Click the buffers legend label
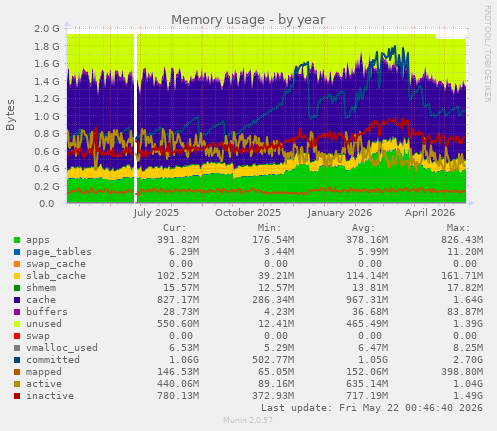Viewport: 497px width, 431px height. [47, 312]
